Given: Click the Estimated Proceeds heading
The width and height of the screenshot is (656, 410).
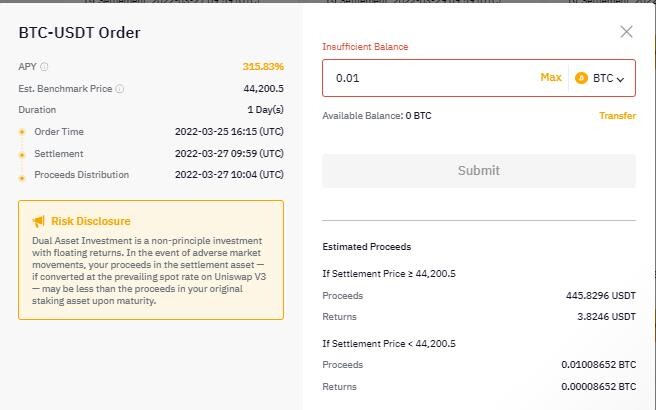Looking at the screenshot, I should (366, 247).
